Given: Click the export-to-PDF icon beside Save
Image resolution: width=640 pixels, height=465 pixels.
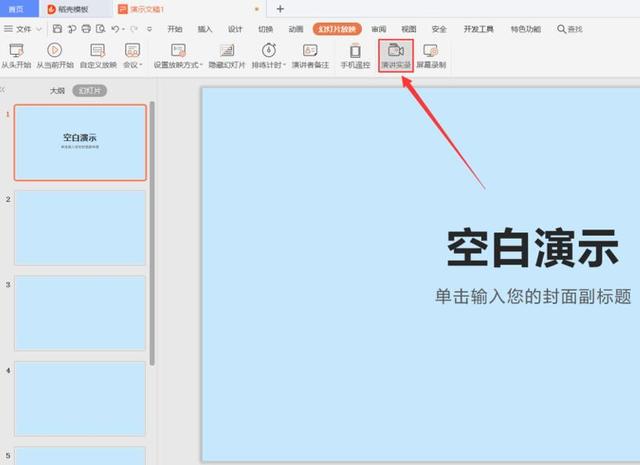Looking at the screenshot, I should coord(72,29).
